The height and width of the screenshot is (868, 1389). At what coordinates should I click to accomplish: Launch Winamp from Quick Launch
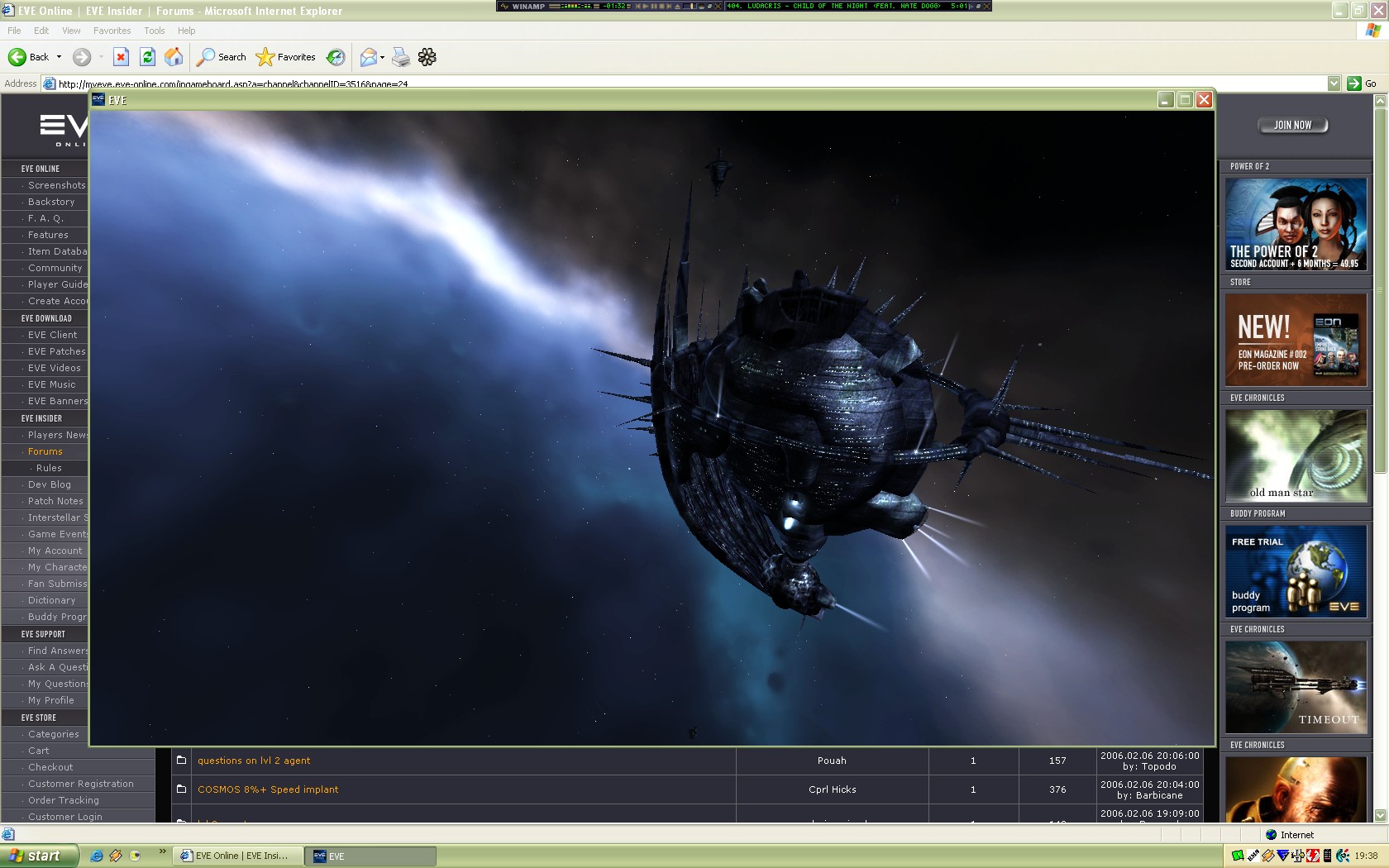coord(116,856)
